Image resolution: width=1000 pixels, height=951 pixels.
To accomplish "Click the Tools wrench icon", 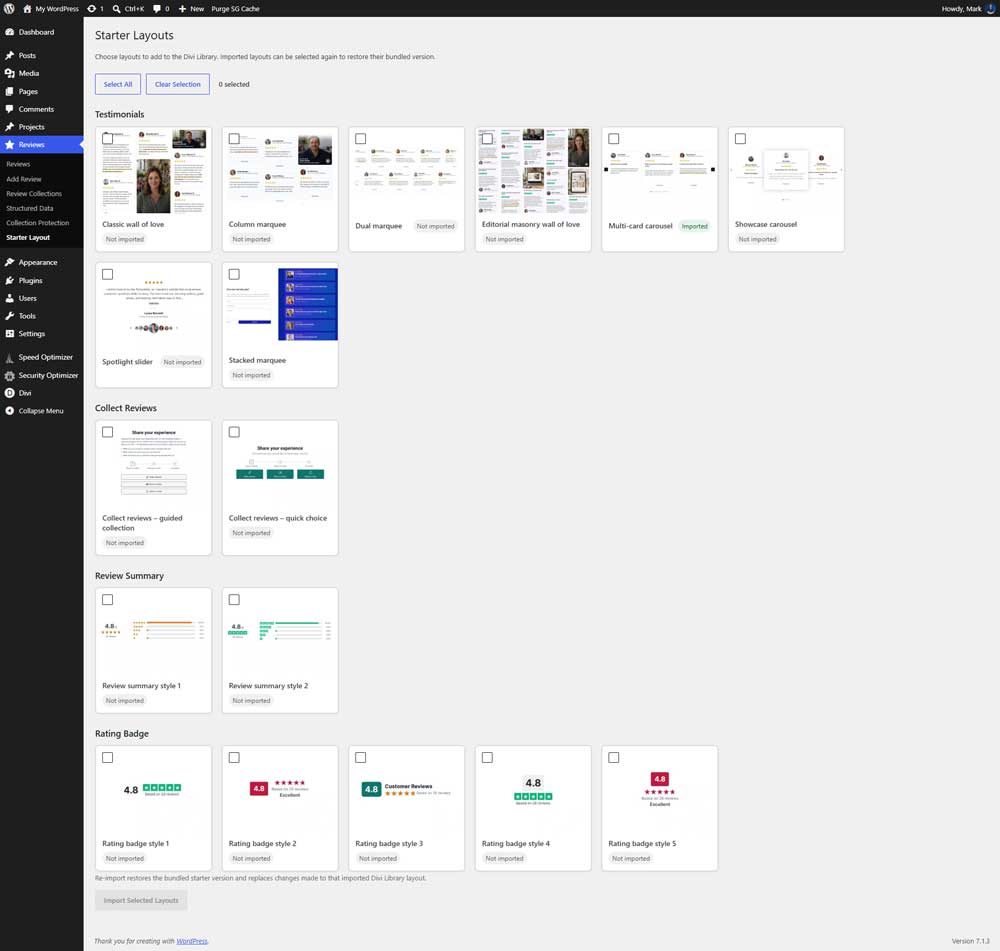I will coord(10,316).
